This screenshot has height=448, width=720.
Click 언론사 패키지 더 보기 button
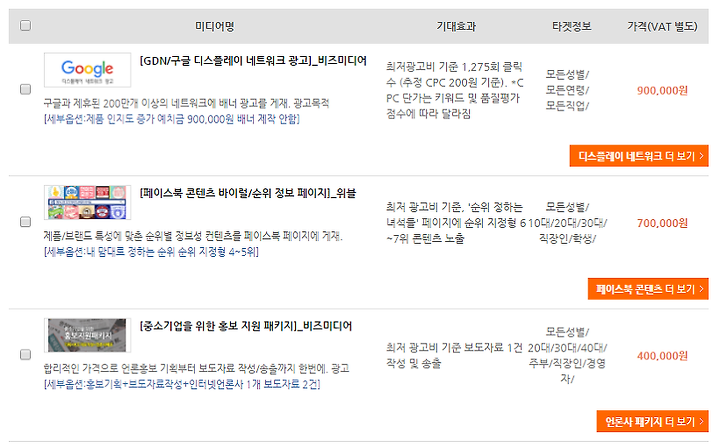click(x=652, y=421)
